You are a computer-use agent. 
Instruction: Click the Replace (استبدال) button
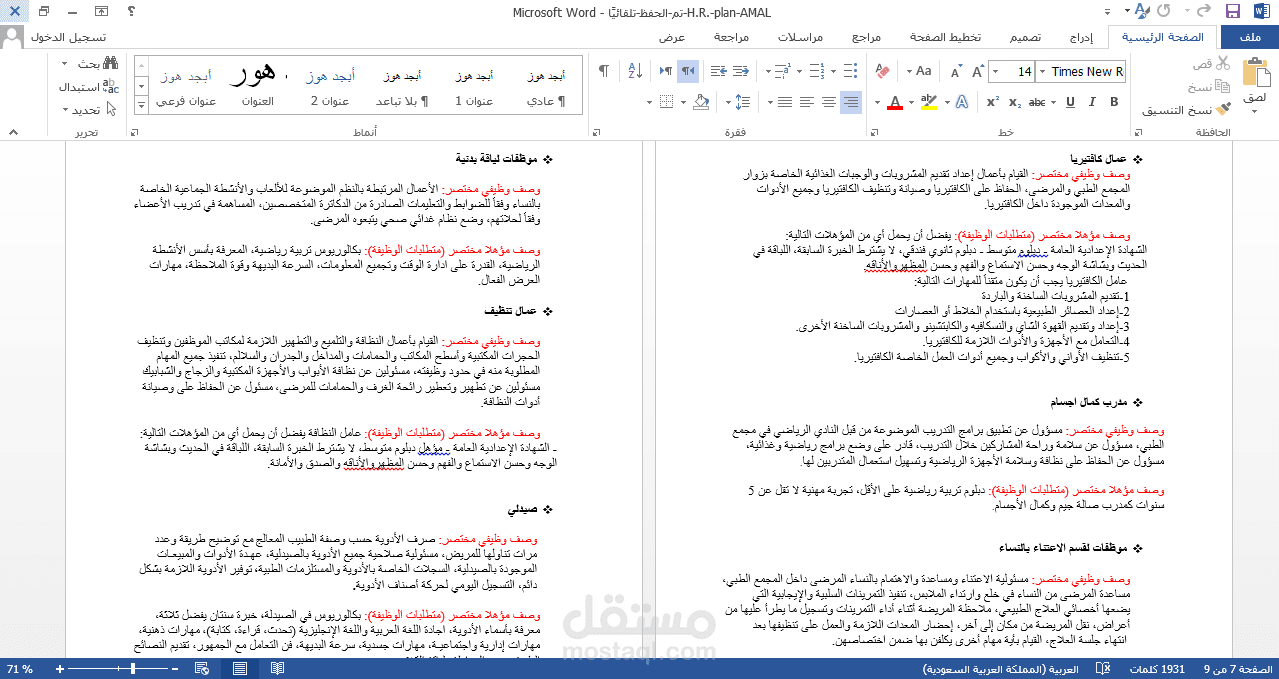[89, 87]
